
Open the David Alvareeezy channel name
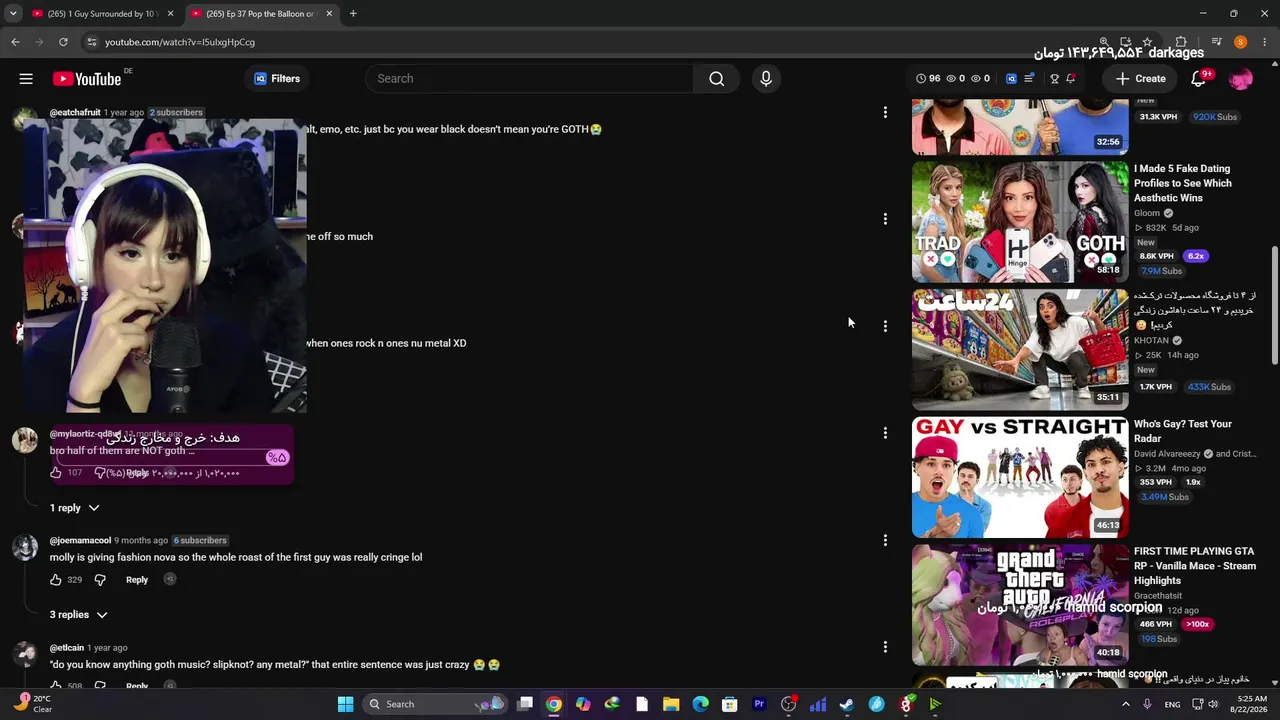click(1166, 454)
